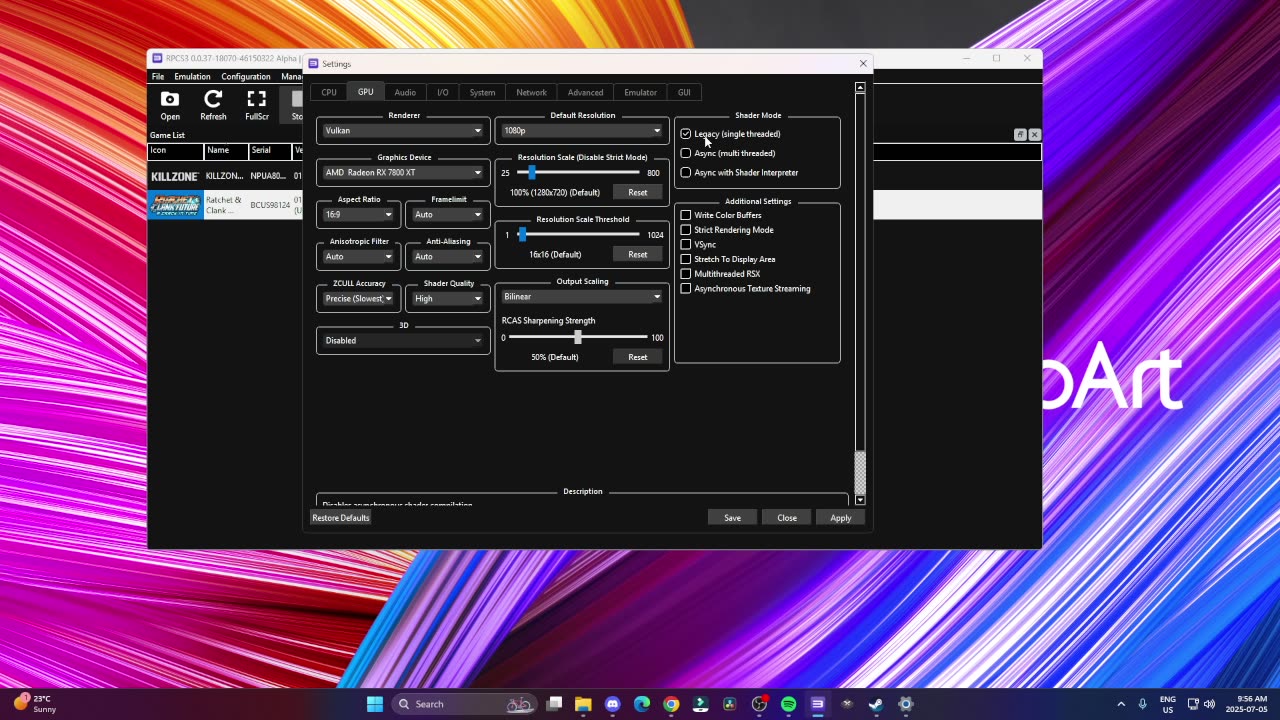Open the Renderer dropdown showing Vulkan

403,131
